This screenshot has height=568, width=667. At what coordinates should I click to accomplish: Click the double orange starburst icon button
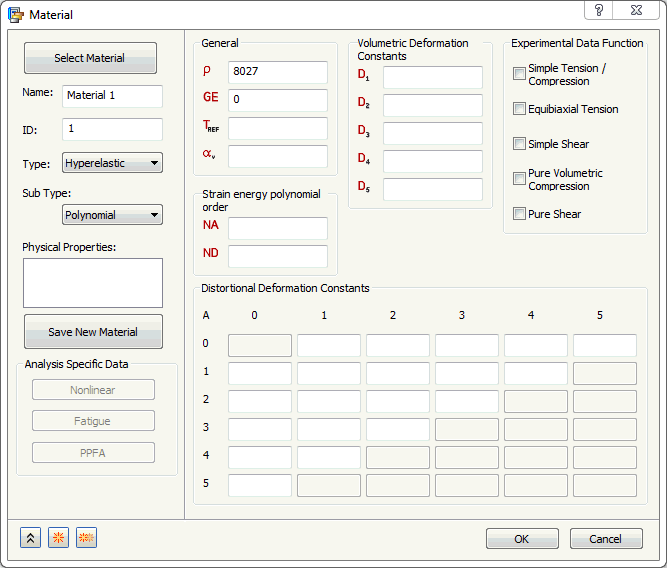pyautogui.click(x=87, y=538)
